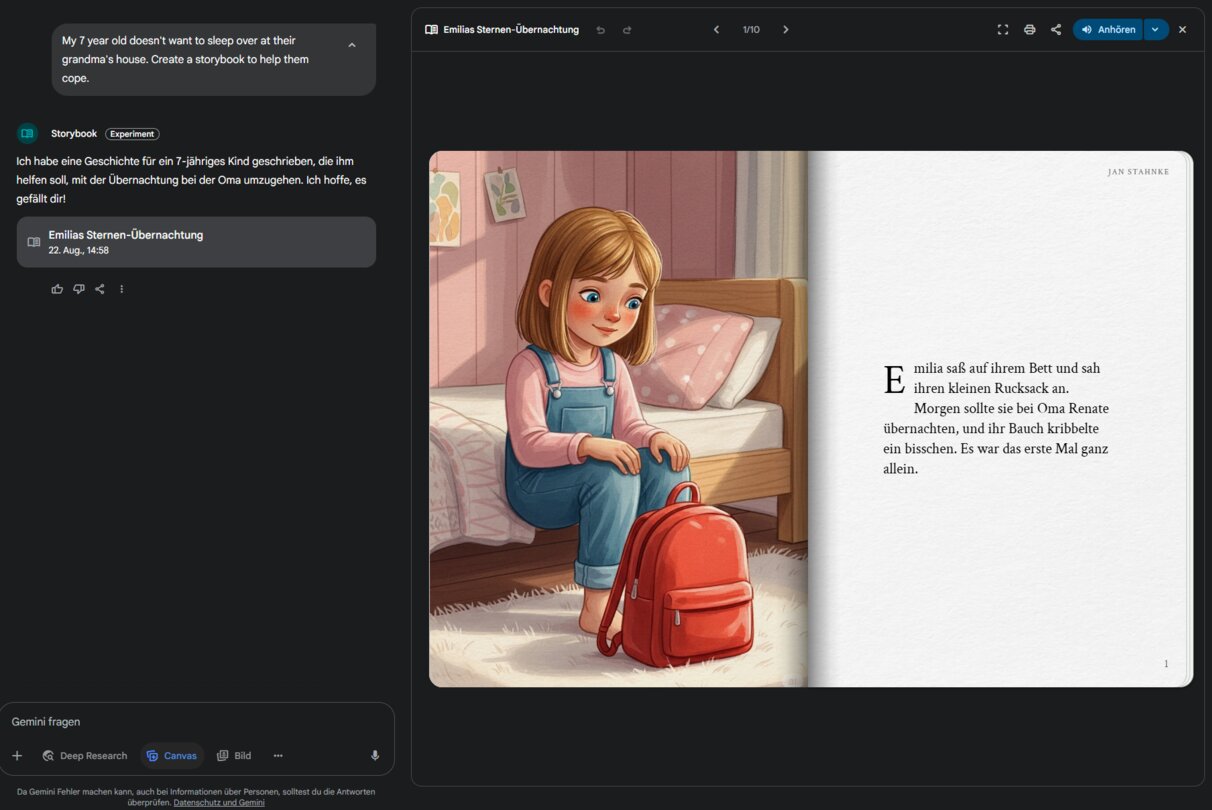Viewport: 1212px width, 810px height.
Task: Click the share icon under the chat response
Action: pyautogui.click(x=100, y=289)
